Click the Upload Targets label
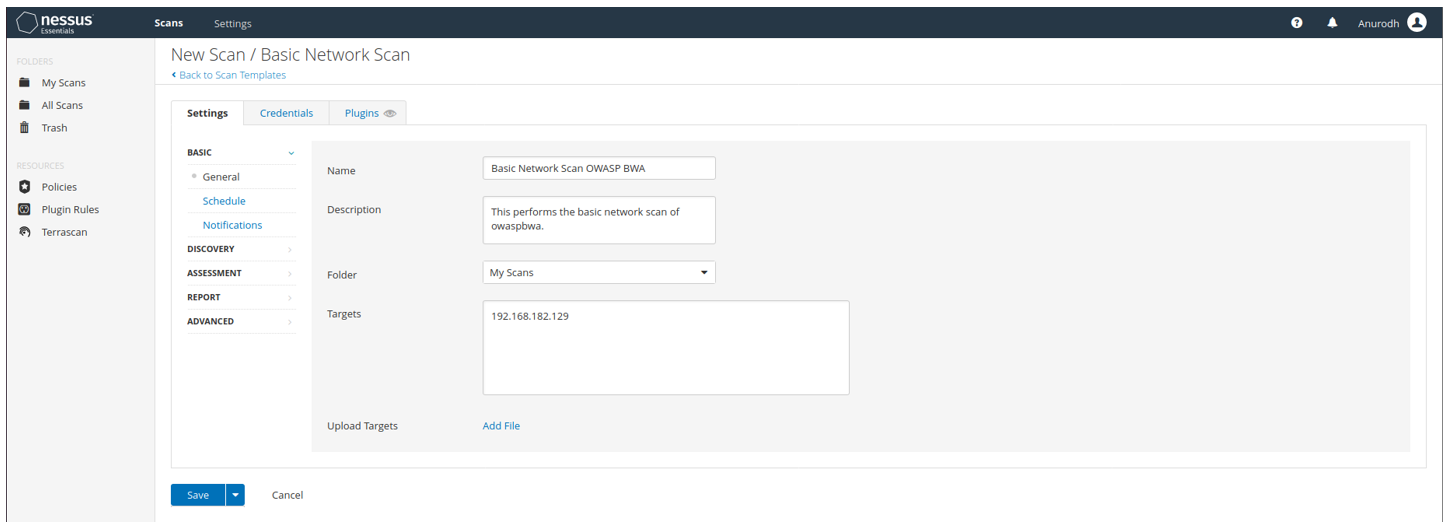This screenshot has height=528, width=1445. tap(362, 426)
